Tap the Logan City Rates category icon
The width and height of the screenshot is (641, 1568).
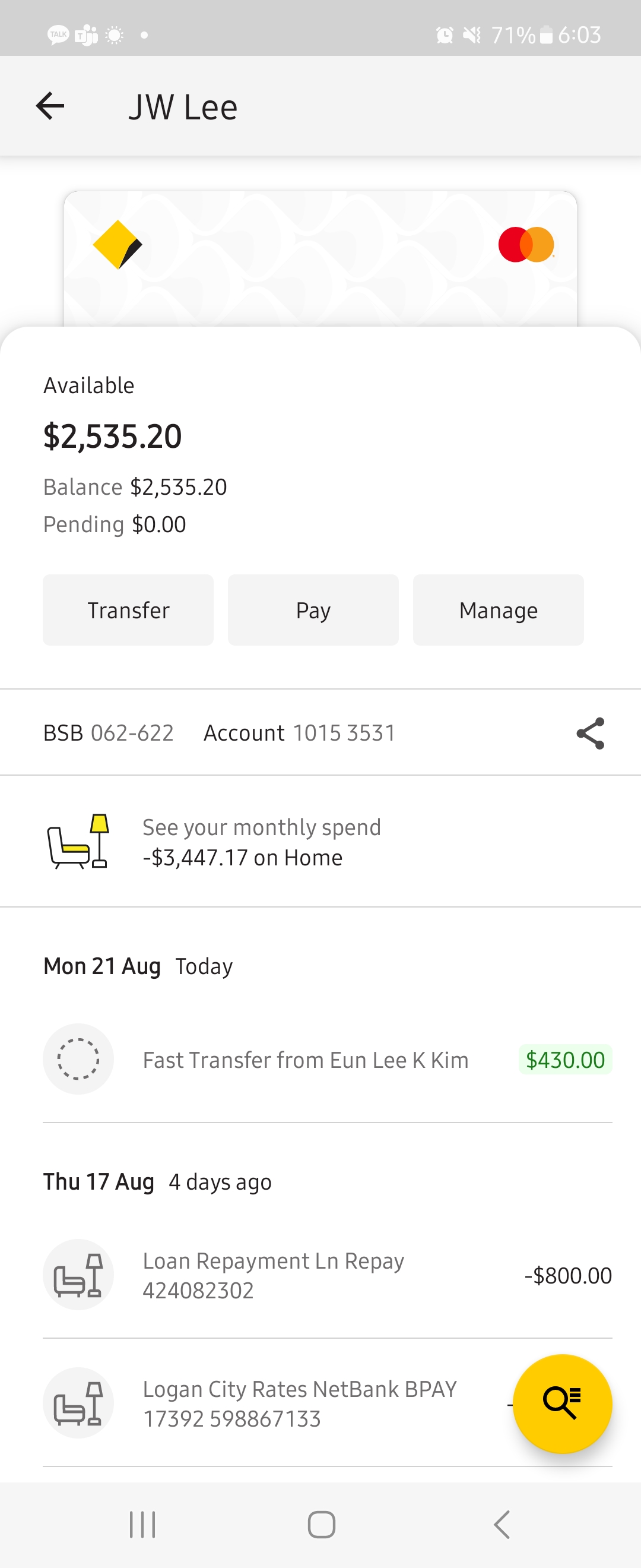click(78, 1403)
